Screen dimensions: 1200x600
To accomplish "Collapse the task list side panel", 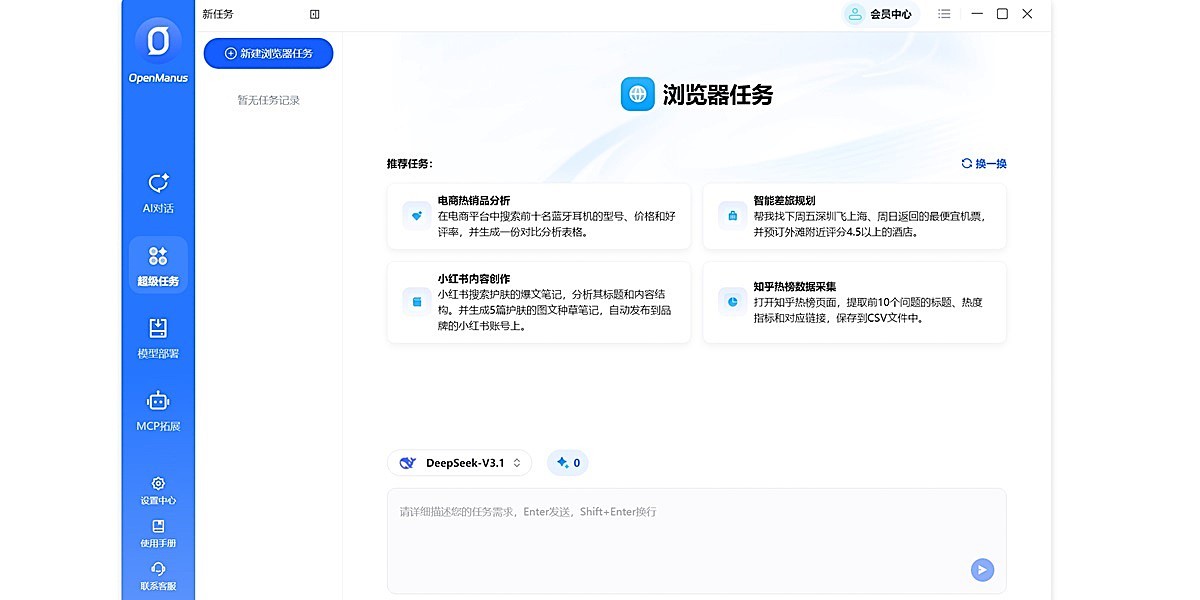I will (315, 14).
